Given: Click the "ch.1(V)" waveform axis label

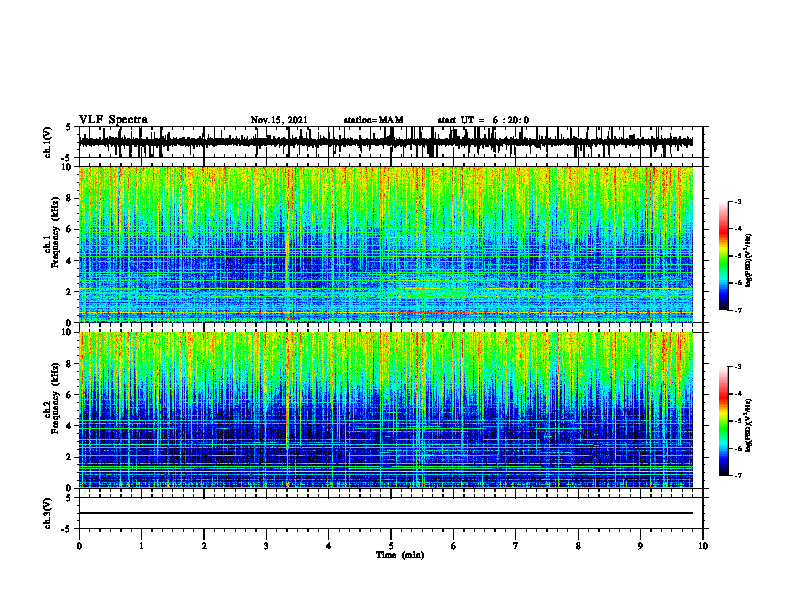Looking at the screenshot, I should click(48, 142).
